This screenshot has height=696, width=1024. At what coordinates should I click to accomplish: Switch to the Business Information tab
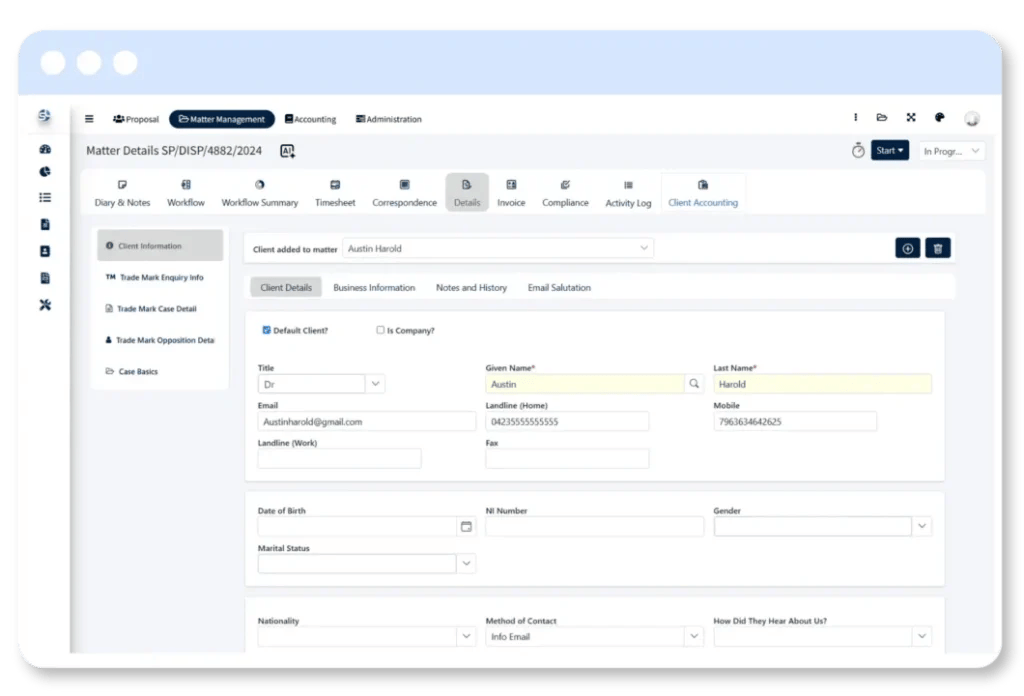click(x=374, y=288)
